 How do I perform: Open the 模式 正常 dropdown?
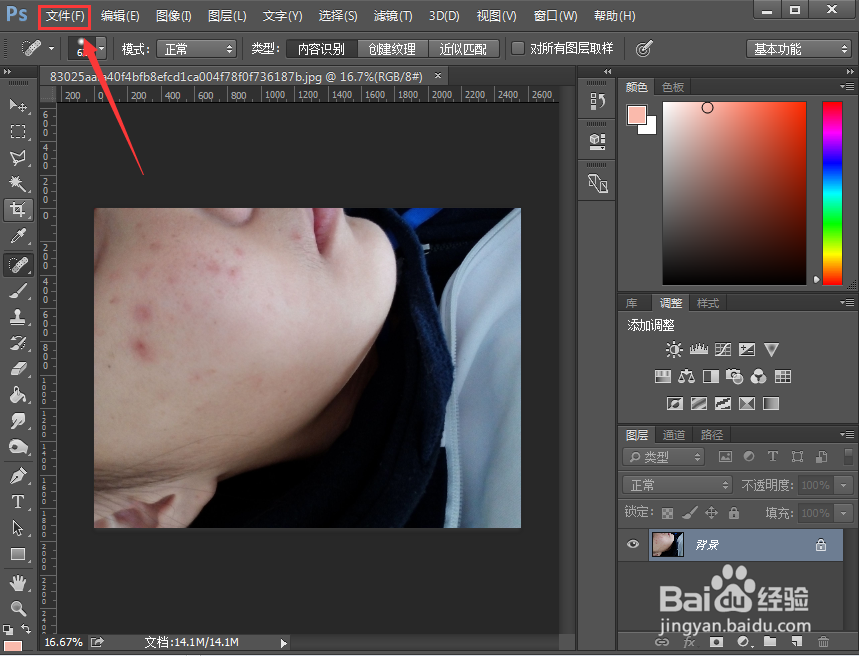[196, 49]
